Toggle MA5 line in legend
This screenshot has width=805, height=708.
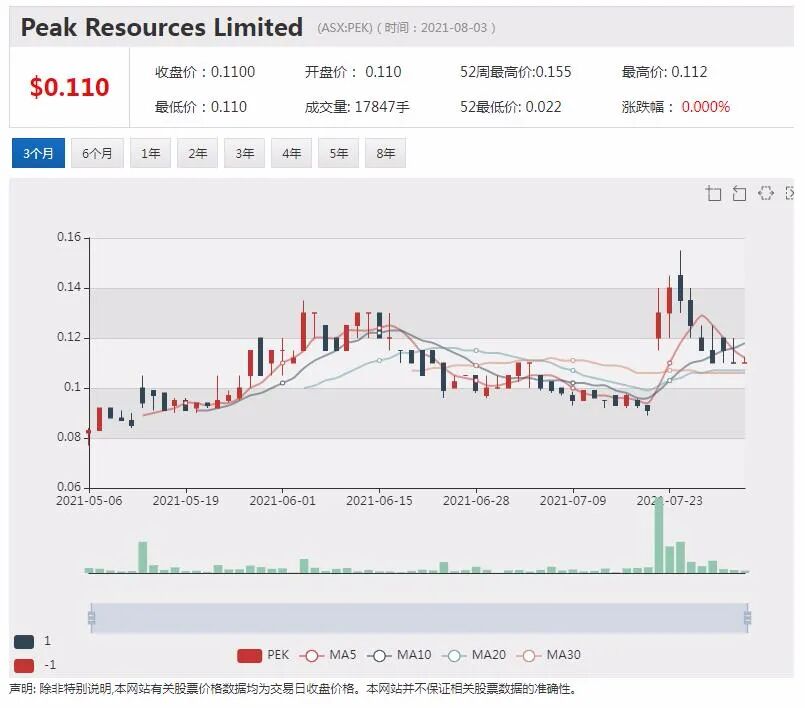[x=328, y=655]
